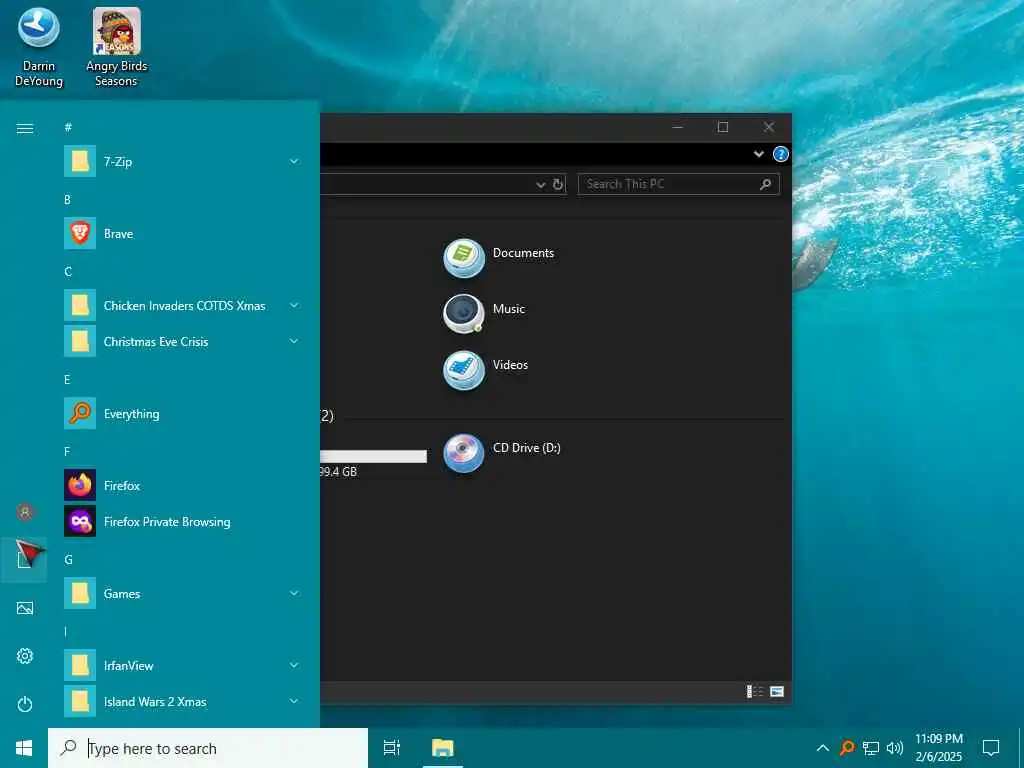Open the Island Wars 2 Xmas folder

(x=182, y=701)
